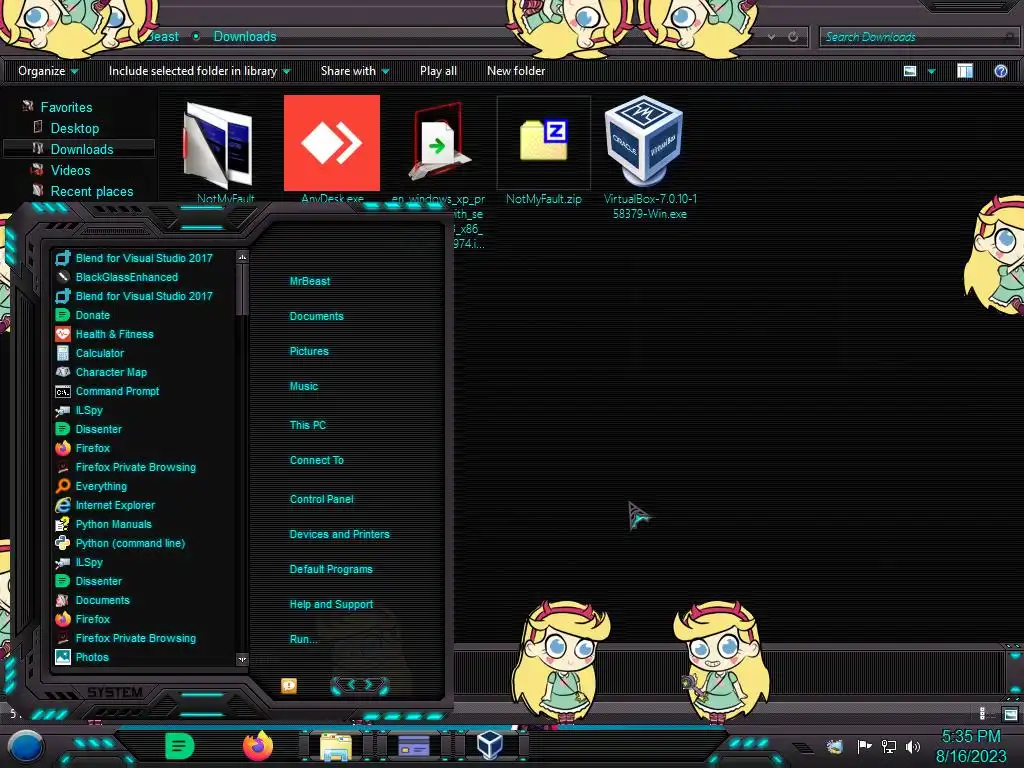Image resolution: width=1024 pixels, height=768 pixels.
Task: Open the clock showing 5:35 PM
Action: click(x=971, y=746)
